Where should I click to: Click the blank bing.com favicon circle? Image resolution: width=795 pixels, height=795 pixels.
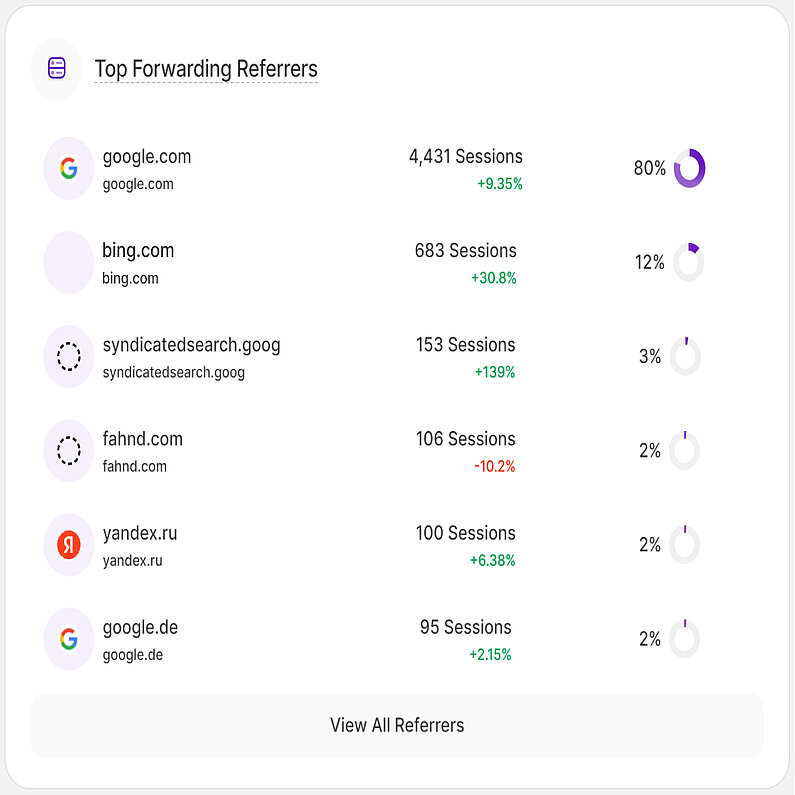[68, 262]
